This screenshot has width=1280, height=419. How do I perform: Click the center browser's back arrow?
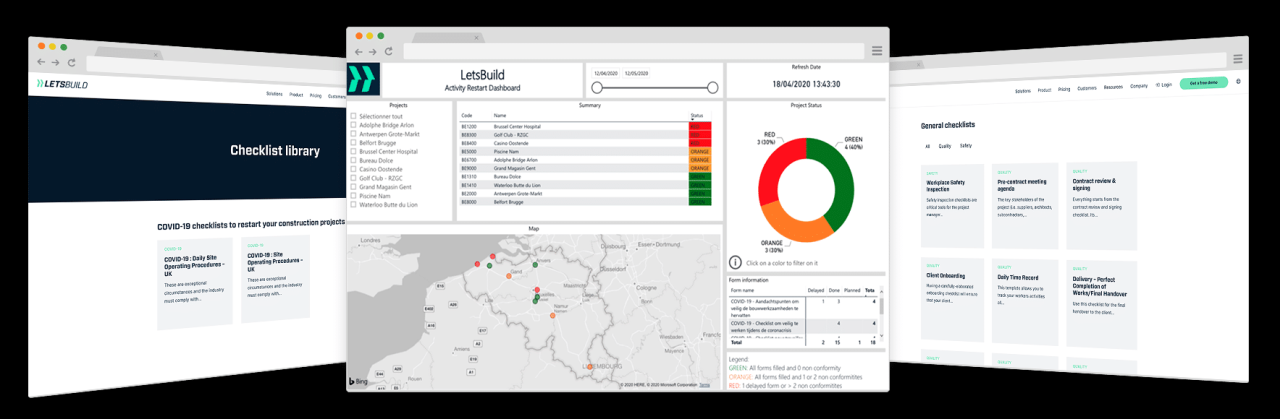pos(359,51)
